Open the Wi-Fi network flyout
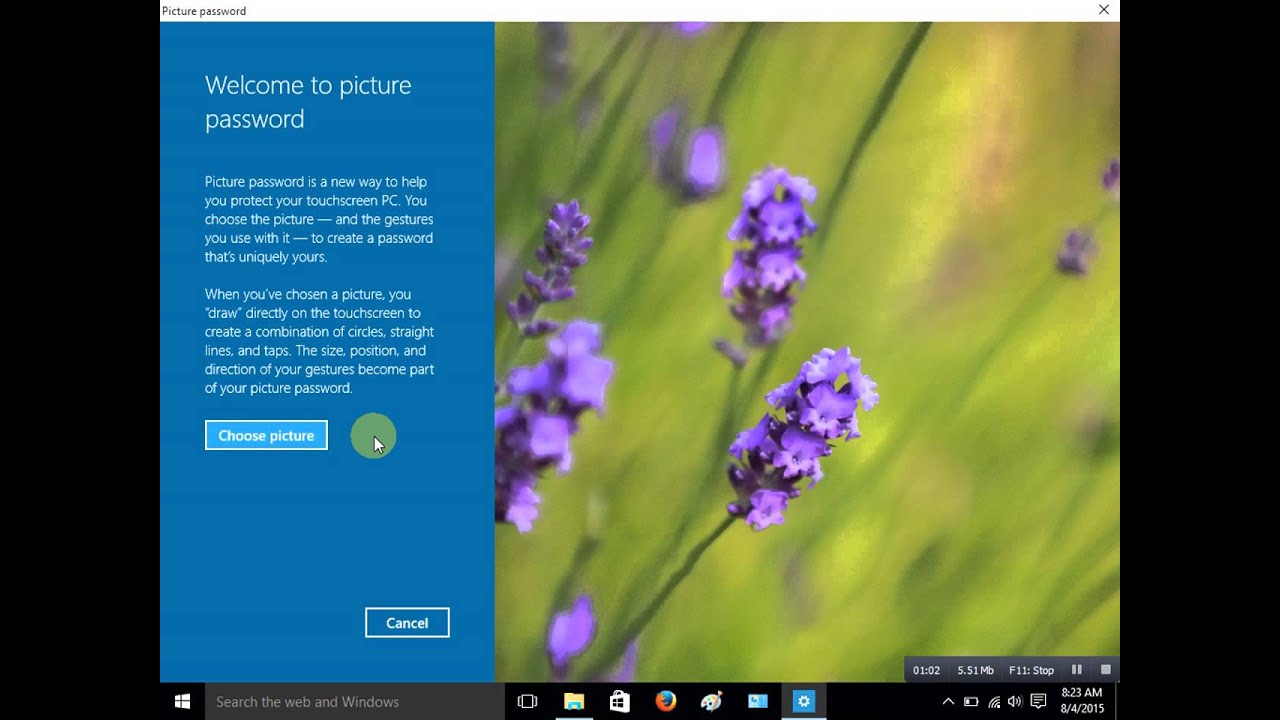This screenshot has width=1280, height=720. pyautogui.click(x=994, y=701)
